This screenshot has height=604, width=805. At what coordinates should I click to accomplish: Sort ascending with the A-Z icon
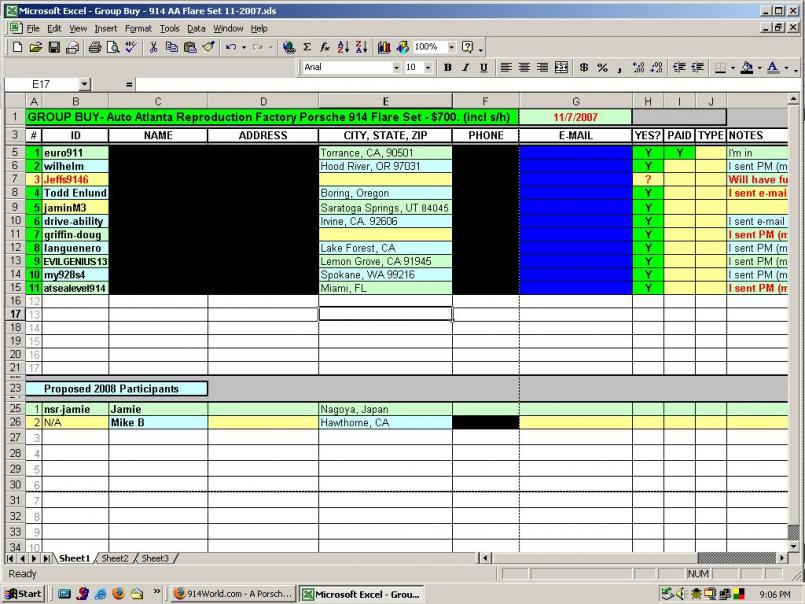342,46
